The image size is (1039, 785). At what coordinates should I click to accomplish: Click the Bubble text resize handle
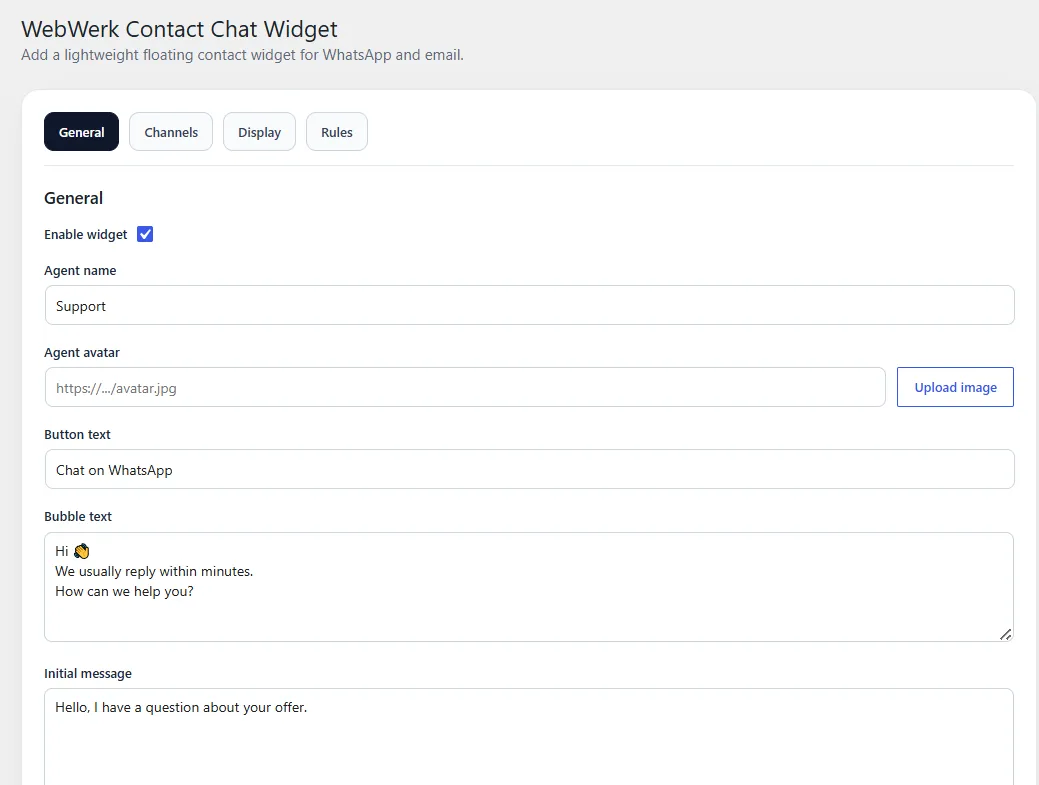coord(1005,635)
